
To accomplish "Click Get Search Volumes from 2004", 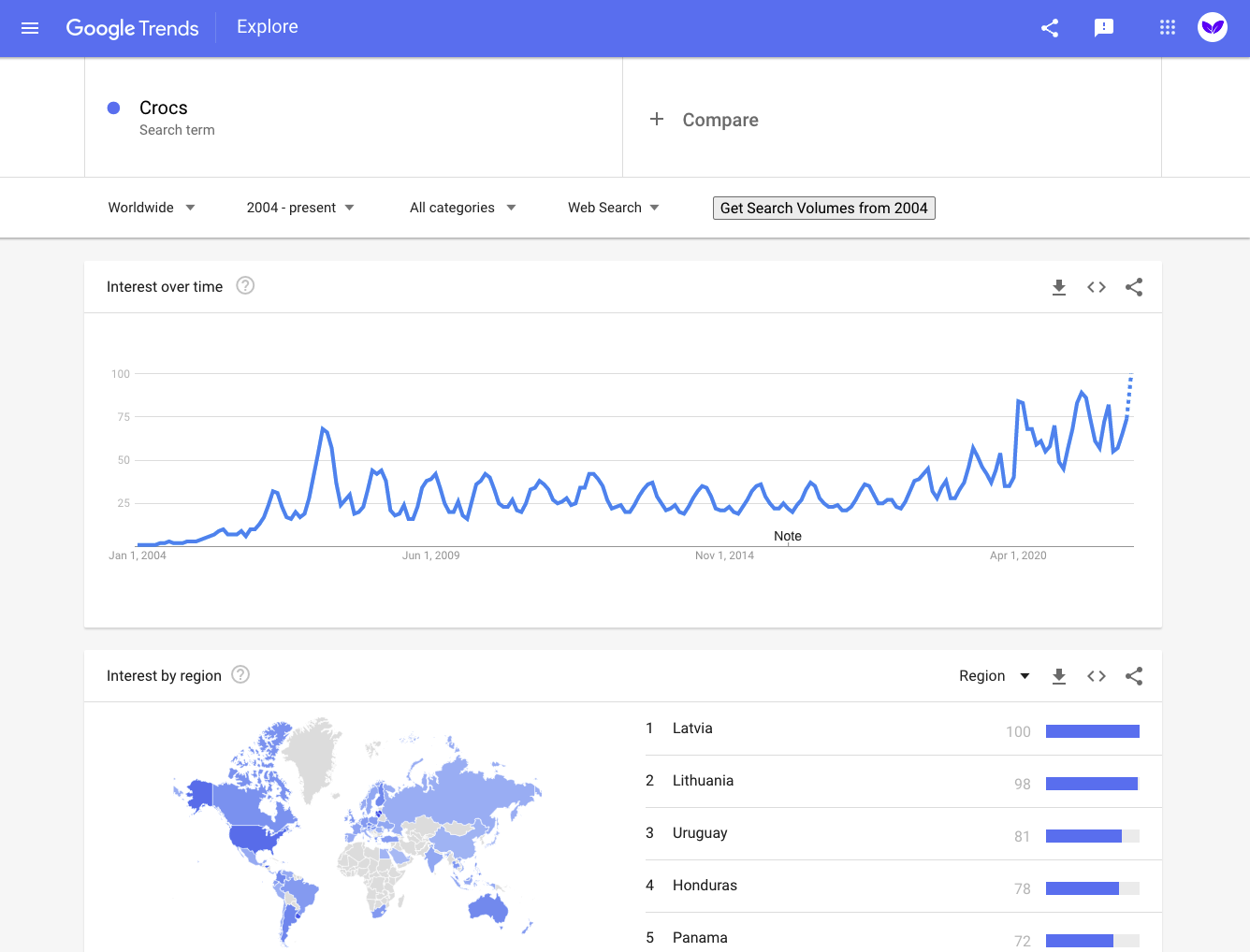I will pos(823,208).
